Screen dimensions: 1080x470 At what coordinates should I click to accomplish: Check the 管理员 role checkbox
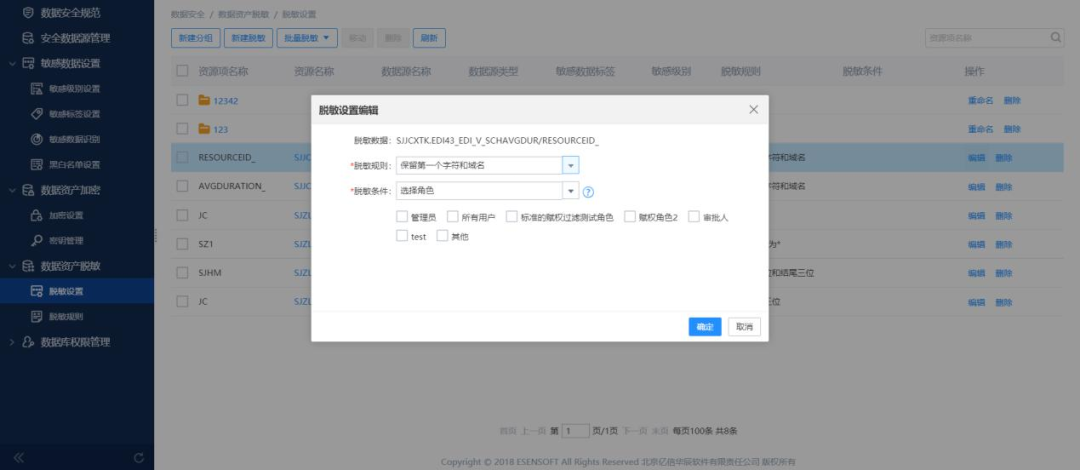click(402, 216)
